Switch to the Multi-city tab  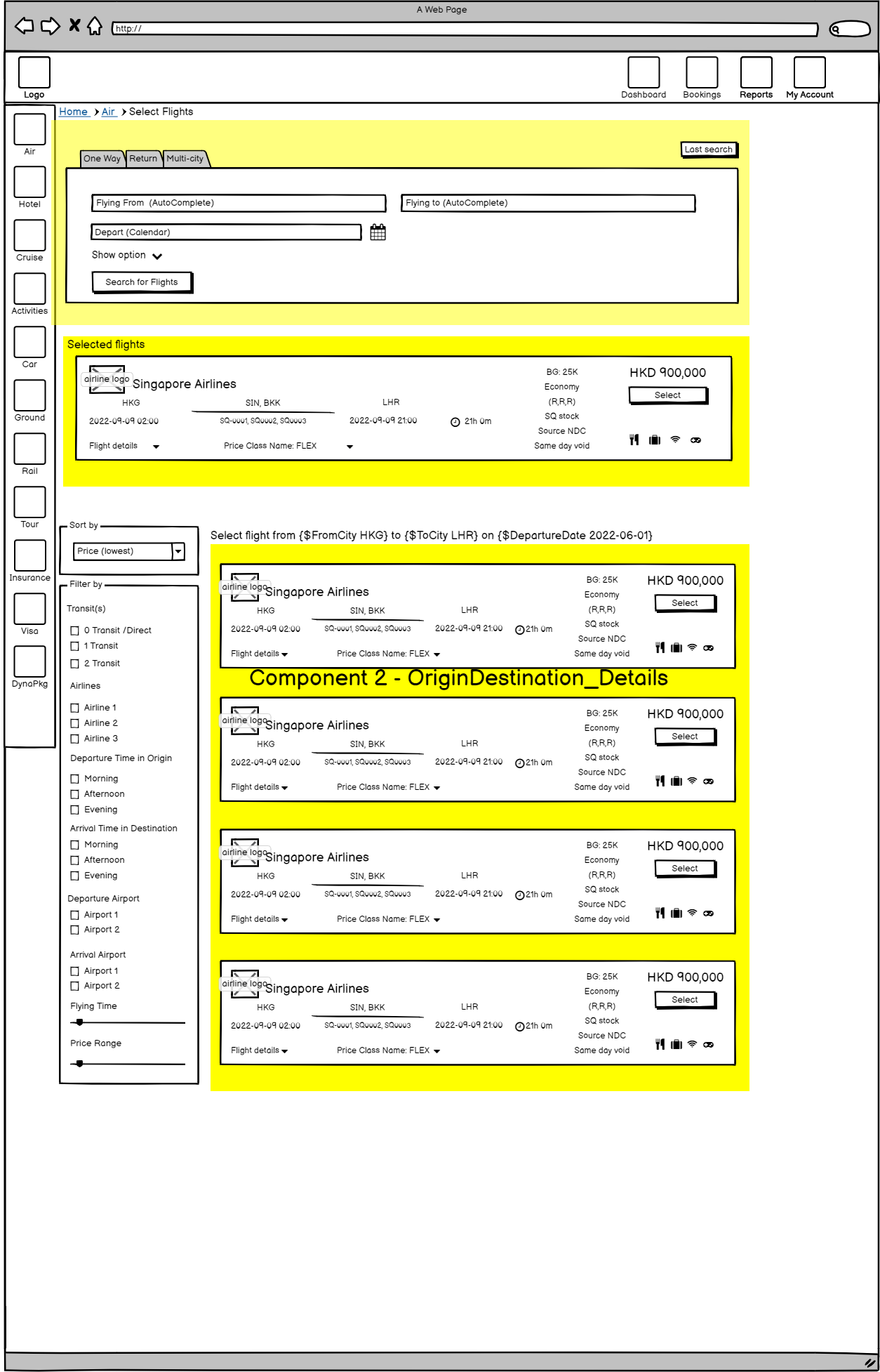185,159
